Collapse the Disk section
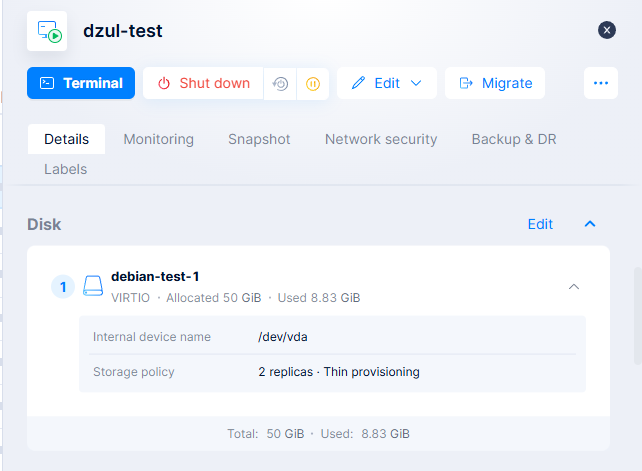 pos(590,224)
